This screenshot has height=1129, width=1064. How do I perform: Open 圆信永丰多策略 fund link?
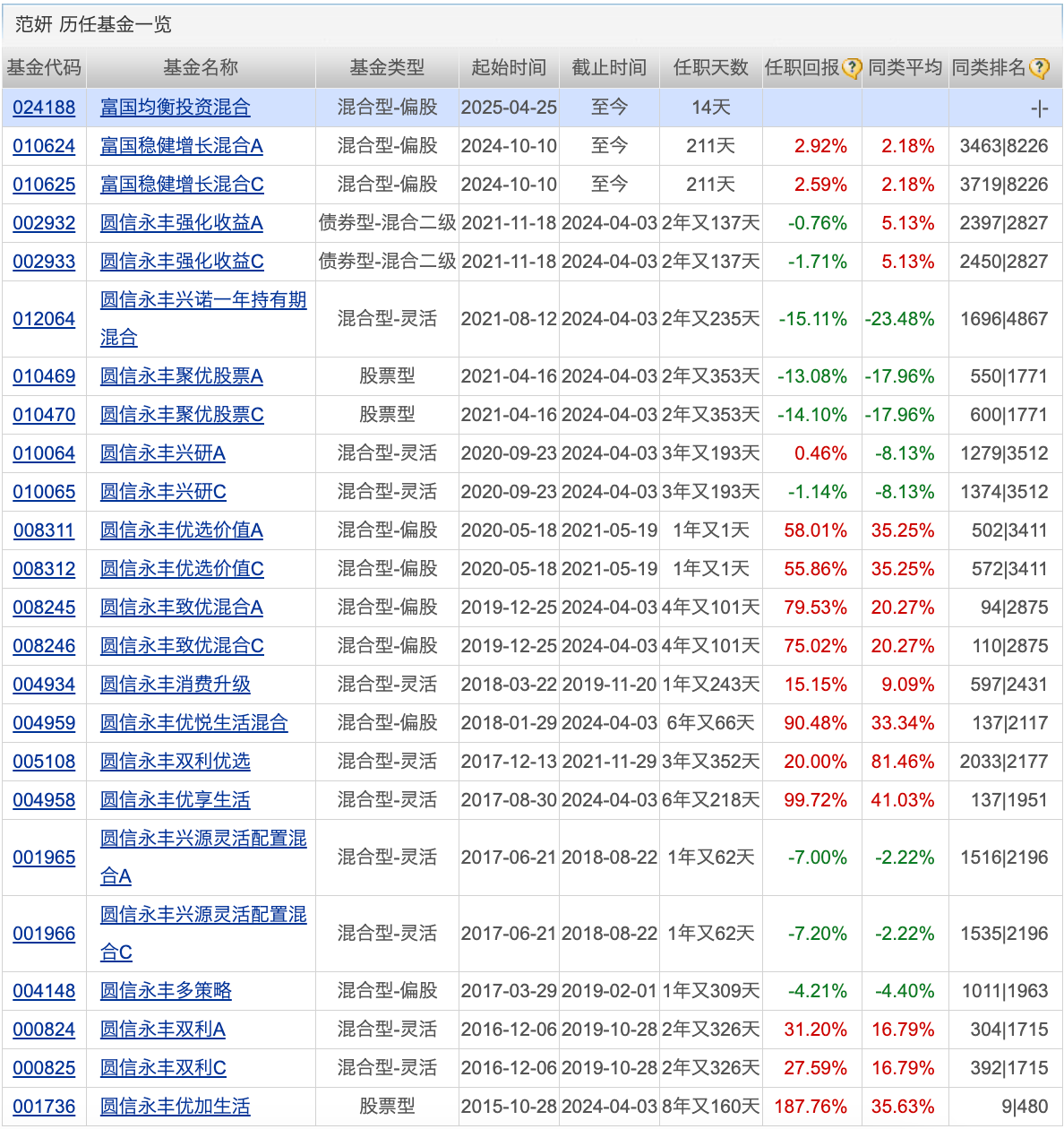tap(166, 991)
